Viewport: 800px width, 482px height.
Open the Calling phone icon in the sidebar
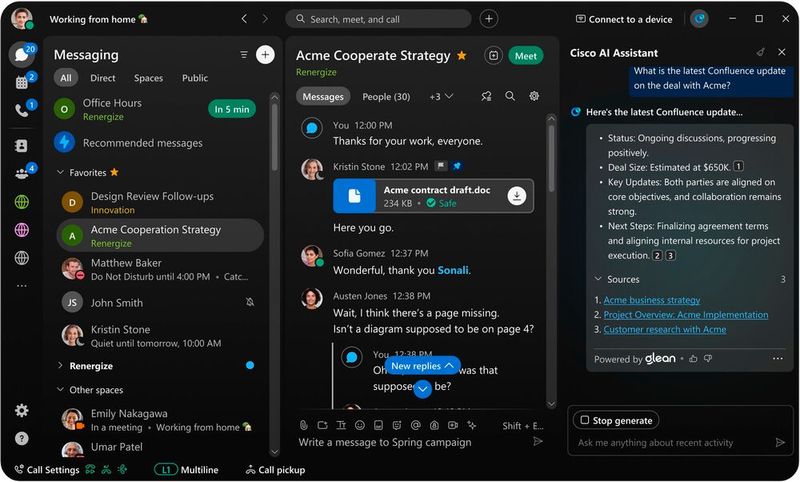click(21, 110)
